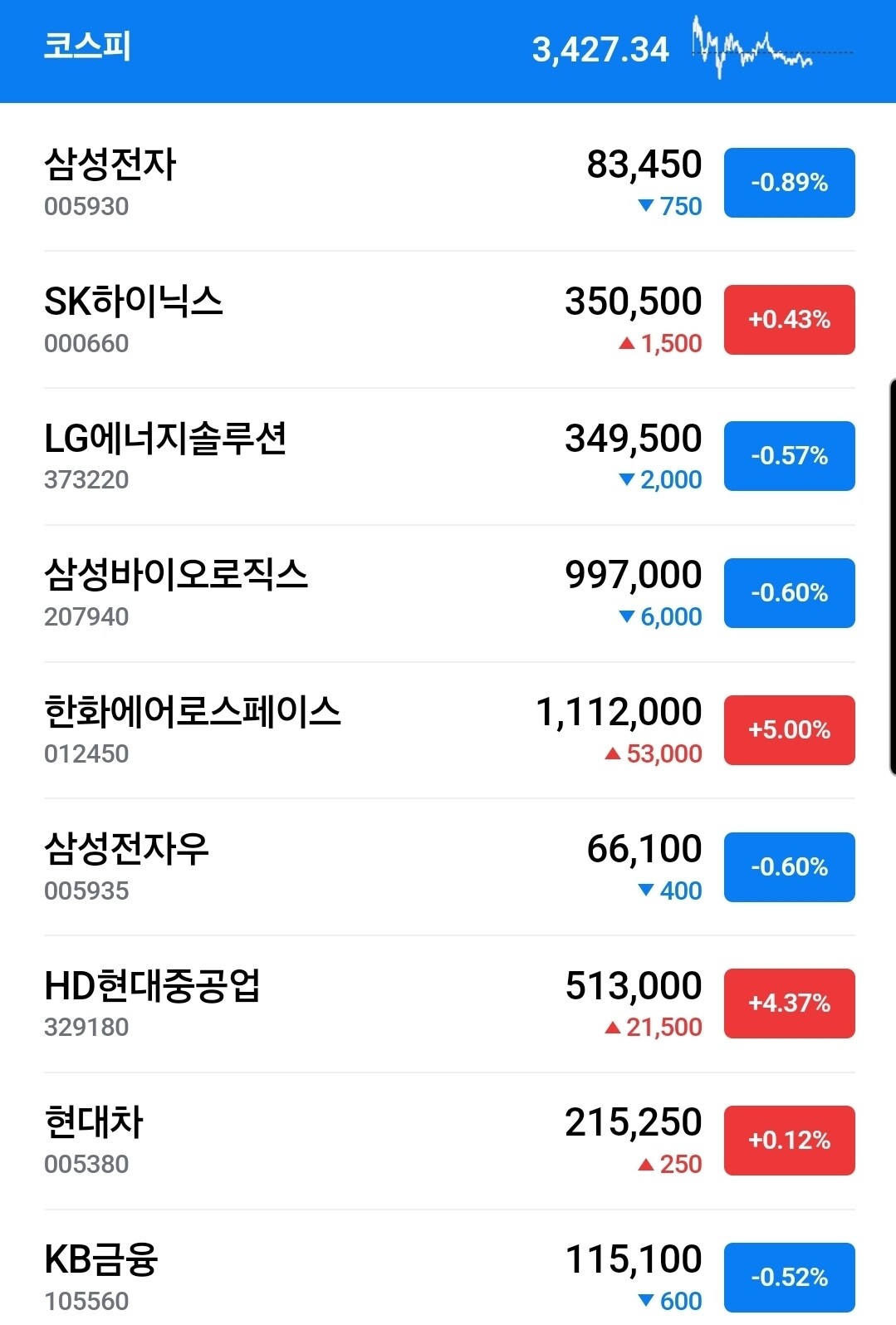Viewport: 896px width, 1325px height.
Task: Select the LG에너지솔루션 stock name
Action: coord(165,439)
